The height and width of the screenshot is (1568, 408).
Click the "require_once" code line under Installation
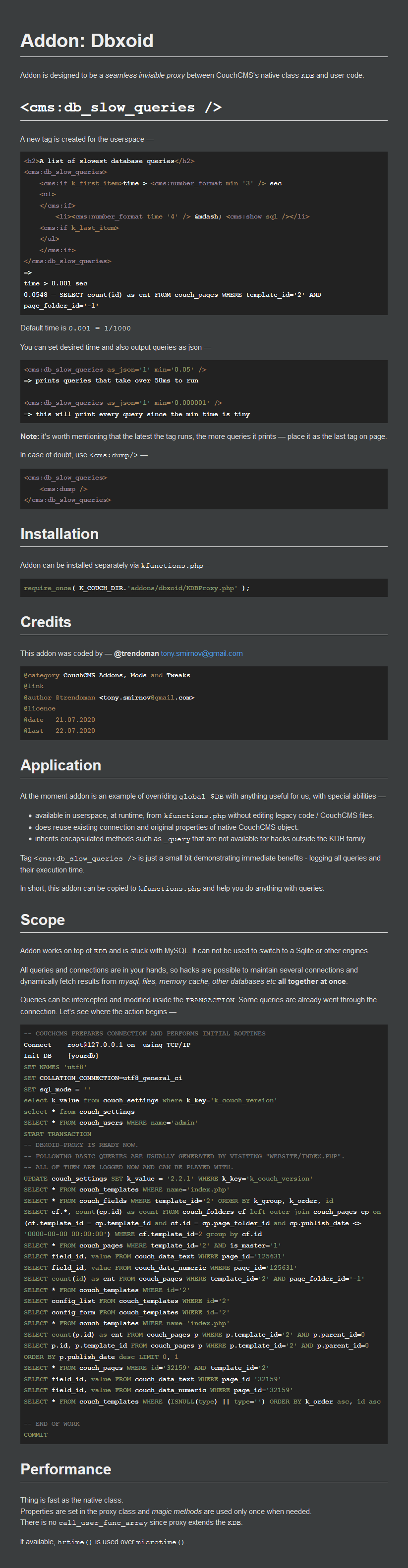point(137,588)
